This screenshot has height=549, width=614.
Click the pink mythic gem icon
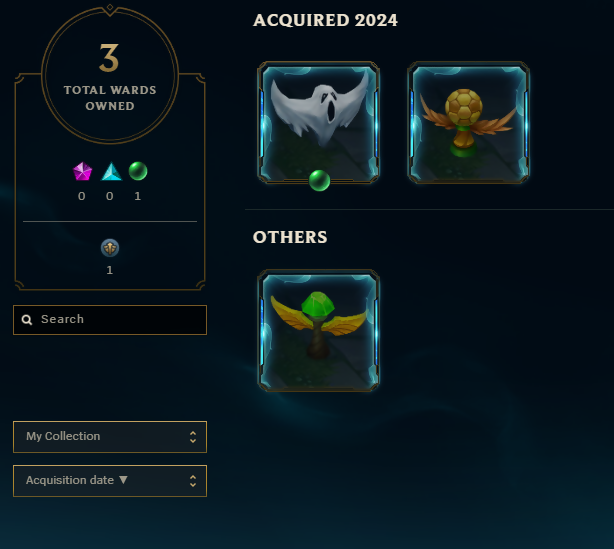83,172
